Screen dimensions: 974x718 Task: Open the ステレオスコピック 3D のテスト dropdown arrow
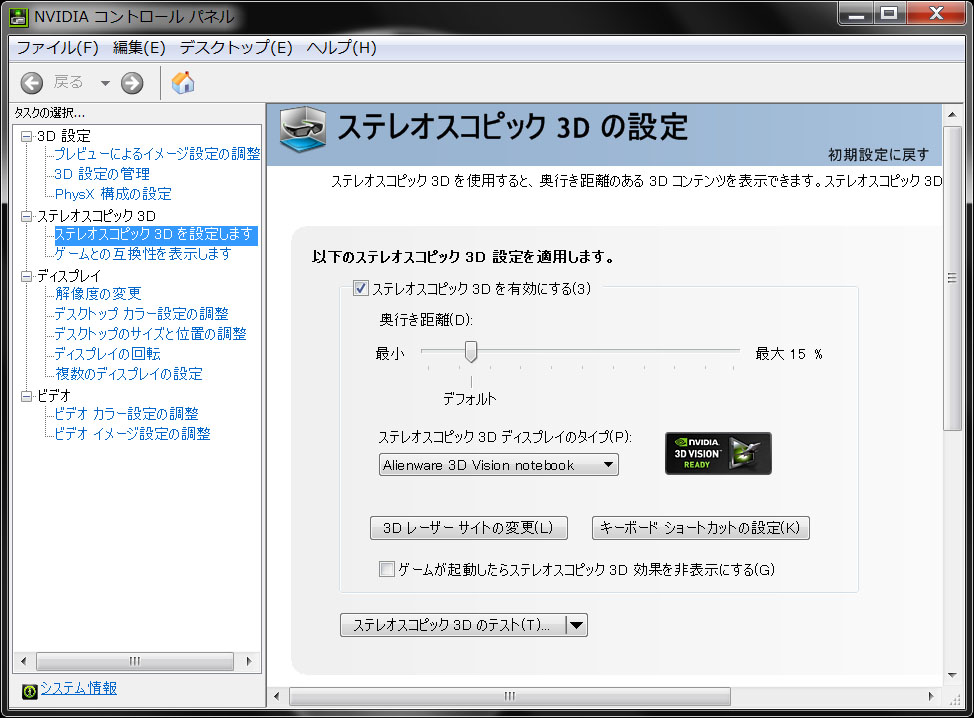click(x=576, y=625)
